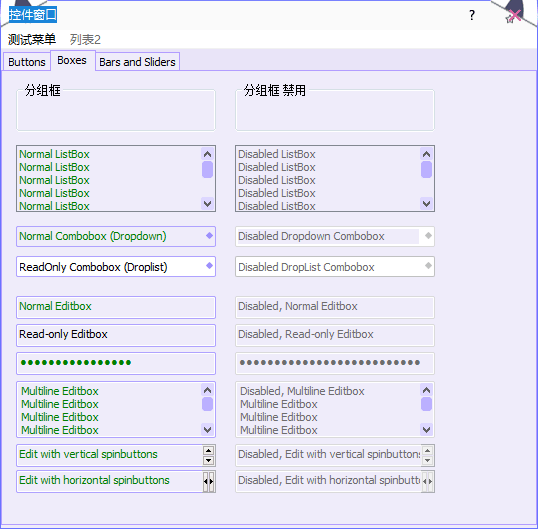Click the 分组框 group box label
The image size is (538, 529).
(43, 91)
